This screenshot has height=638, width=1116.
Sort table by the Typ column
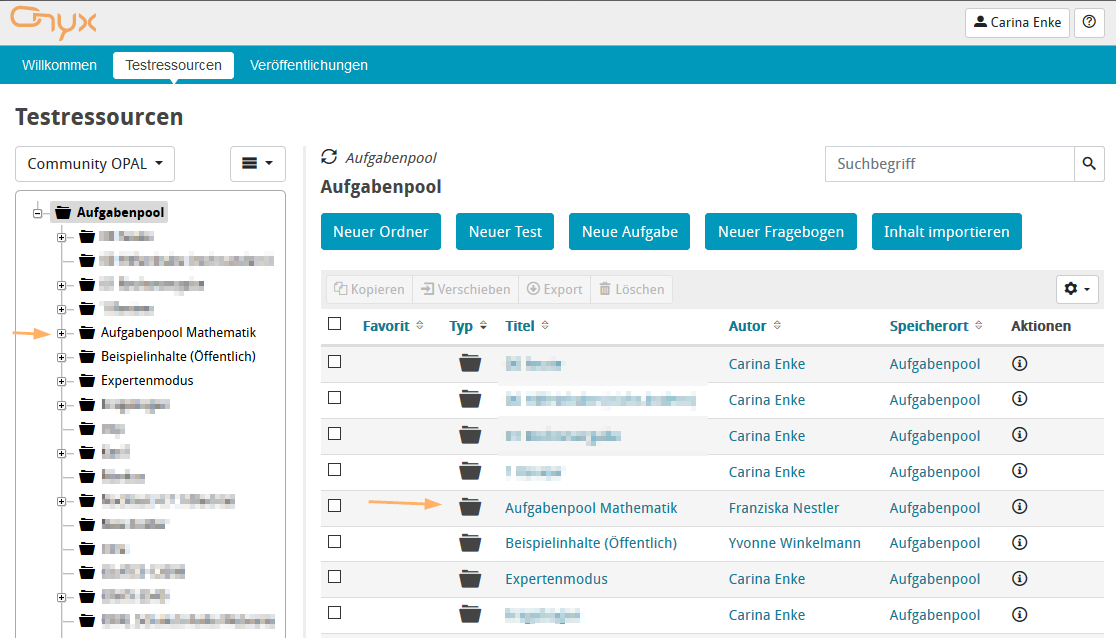click(x=462, y=326)
